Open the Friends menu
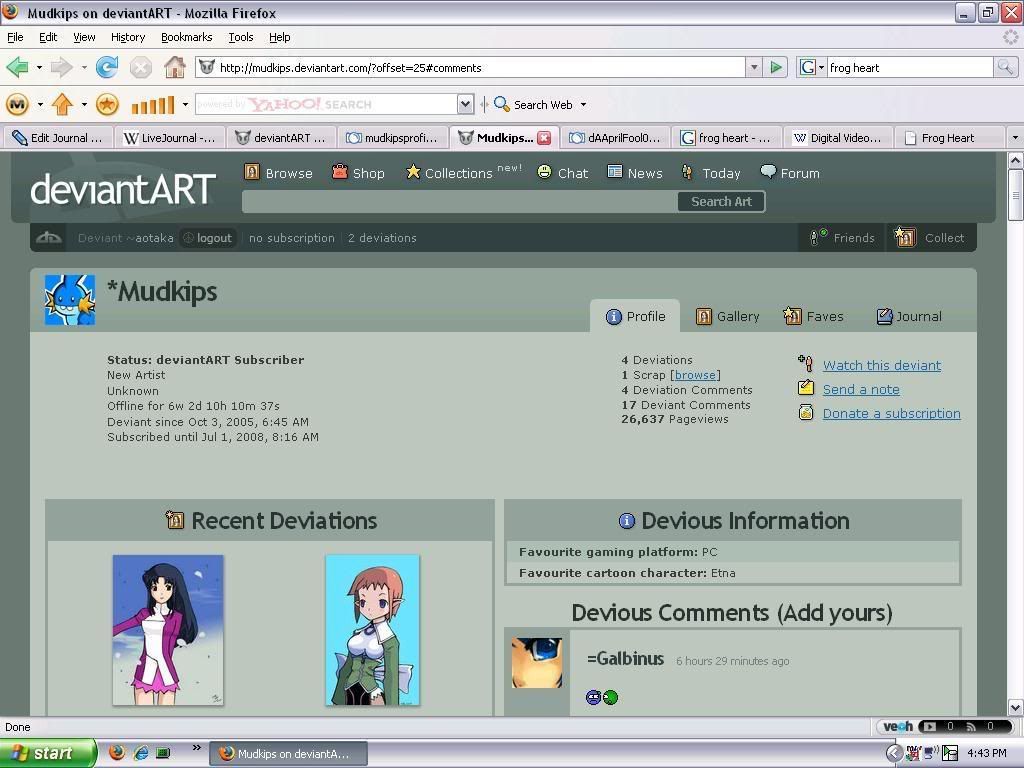Image resolution: width=1024 pixels, height=768 pixels. 842,238
